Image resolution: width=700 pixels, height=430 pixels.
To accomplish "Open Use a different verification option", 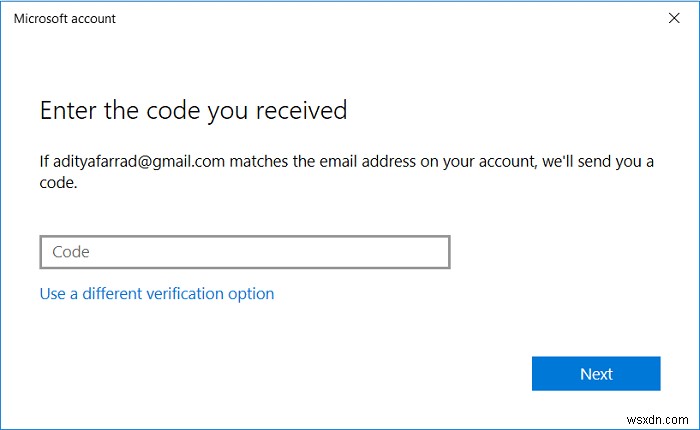I will [x=156, y=293].
